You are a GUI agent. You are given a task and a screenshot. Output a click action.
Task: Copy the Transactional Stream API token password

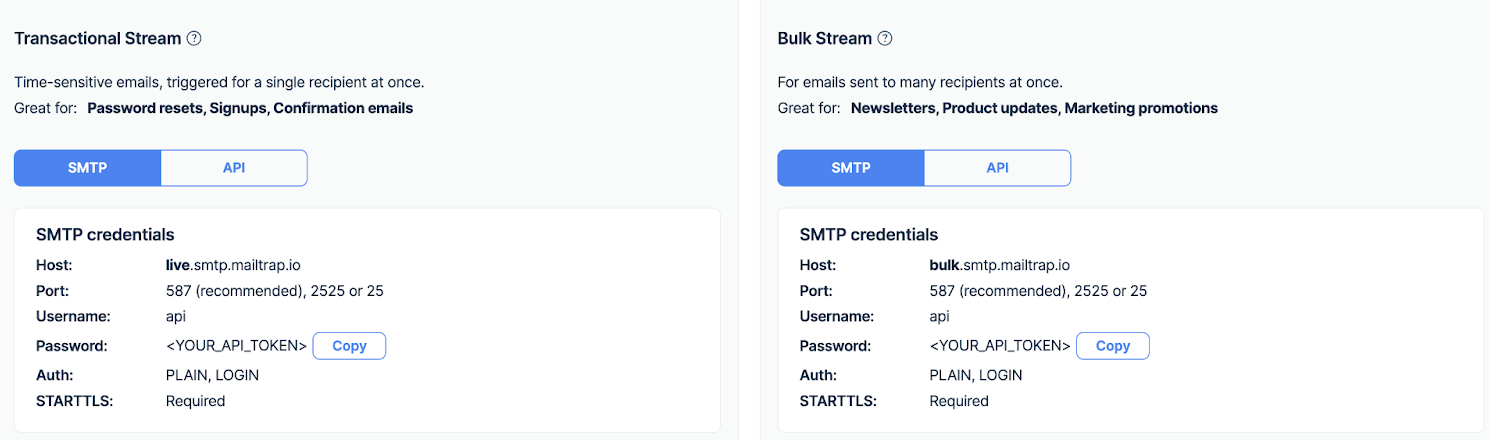click(x=349, y=346)
